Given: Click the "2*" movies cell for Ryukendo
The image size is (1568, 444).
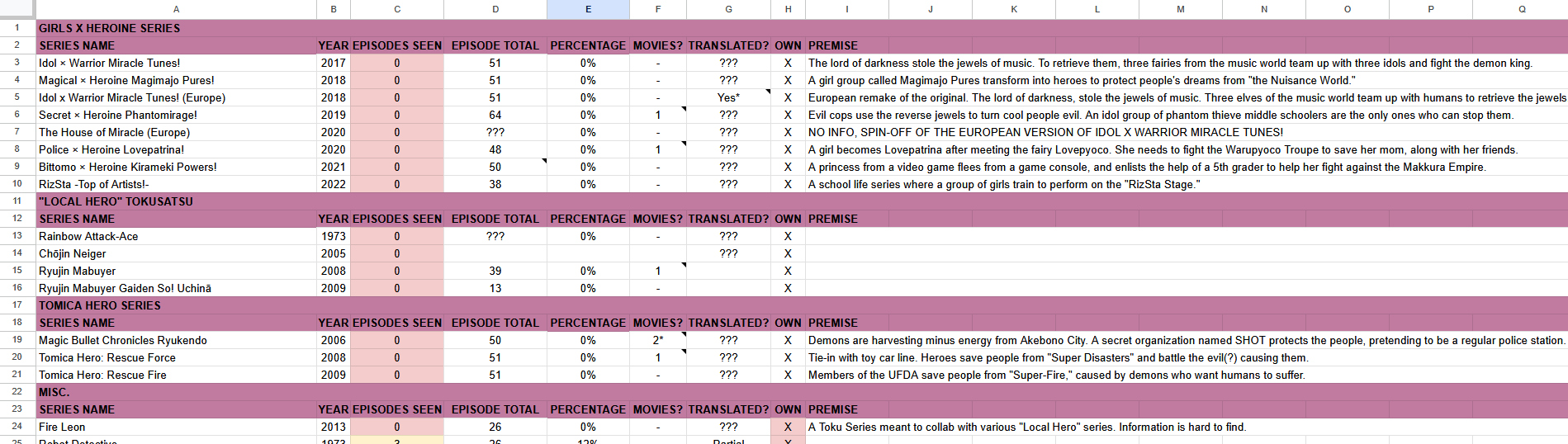Looking at the screenshot, I should click(x=657, y=340).
